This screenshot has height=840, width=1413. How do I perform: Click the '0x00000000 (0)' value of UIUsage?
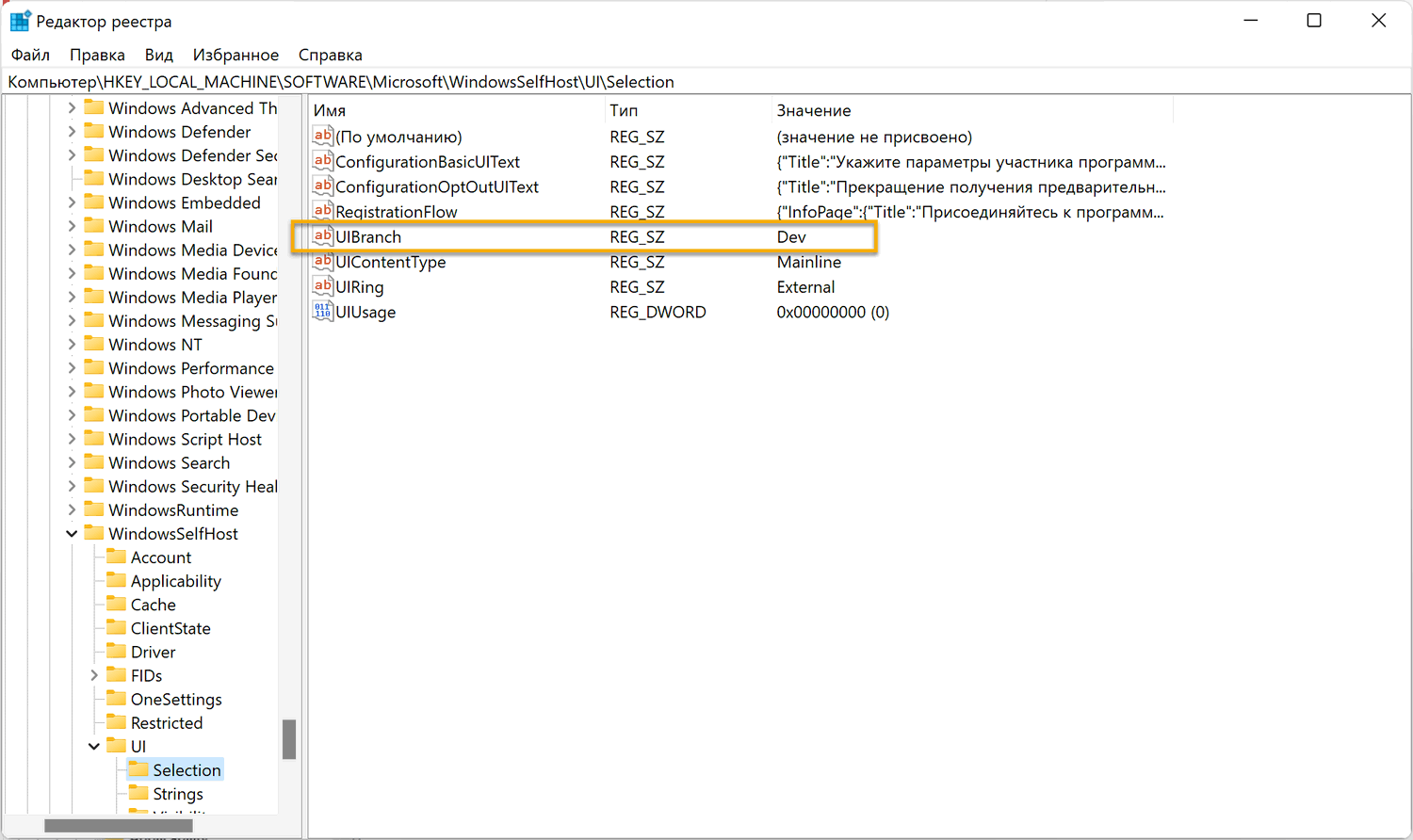coord(833,312)
